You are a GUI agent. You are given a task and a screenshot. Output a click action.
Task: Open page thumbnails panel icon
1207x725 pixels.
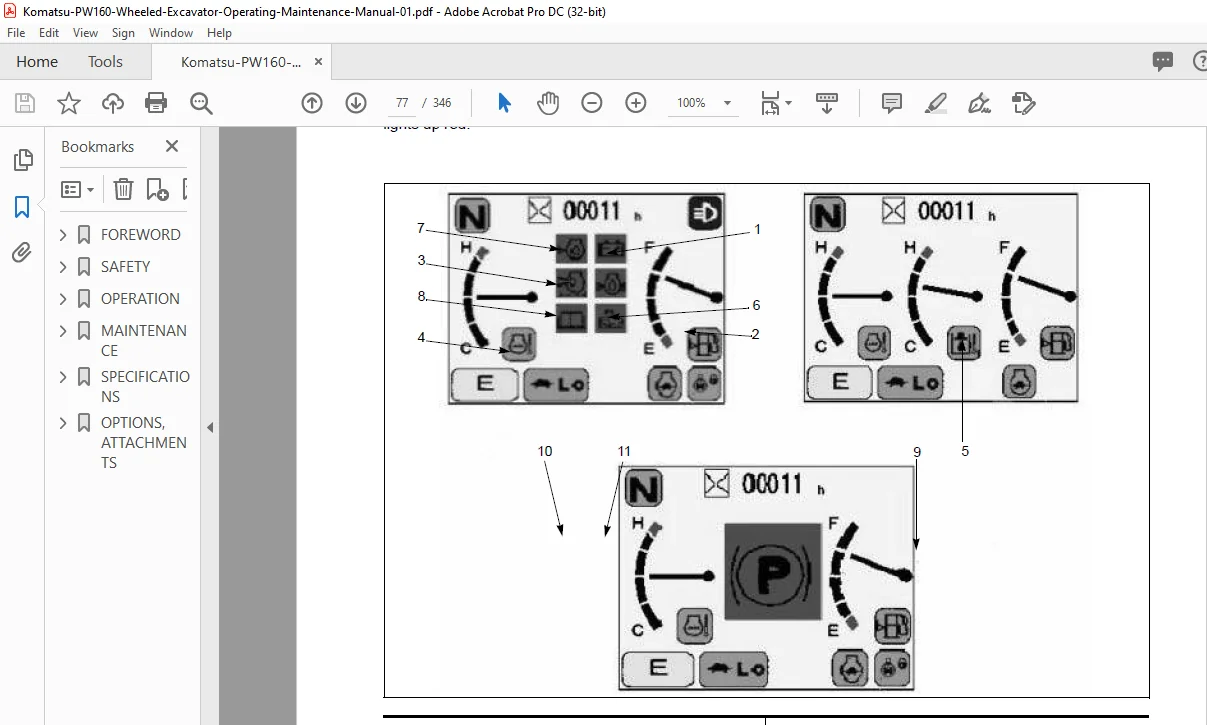[x=22, y=160]
